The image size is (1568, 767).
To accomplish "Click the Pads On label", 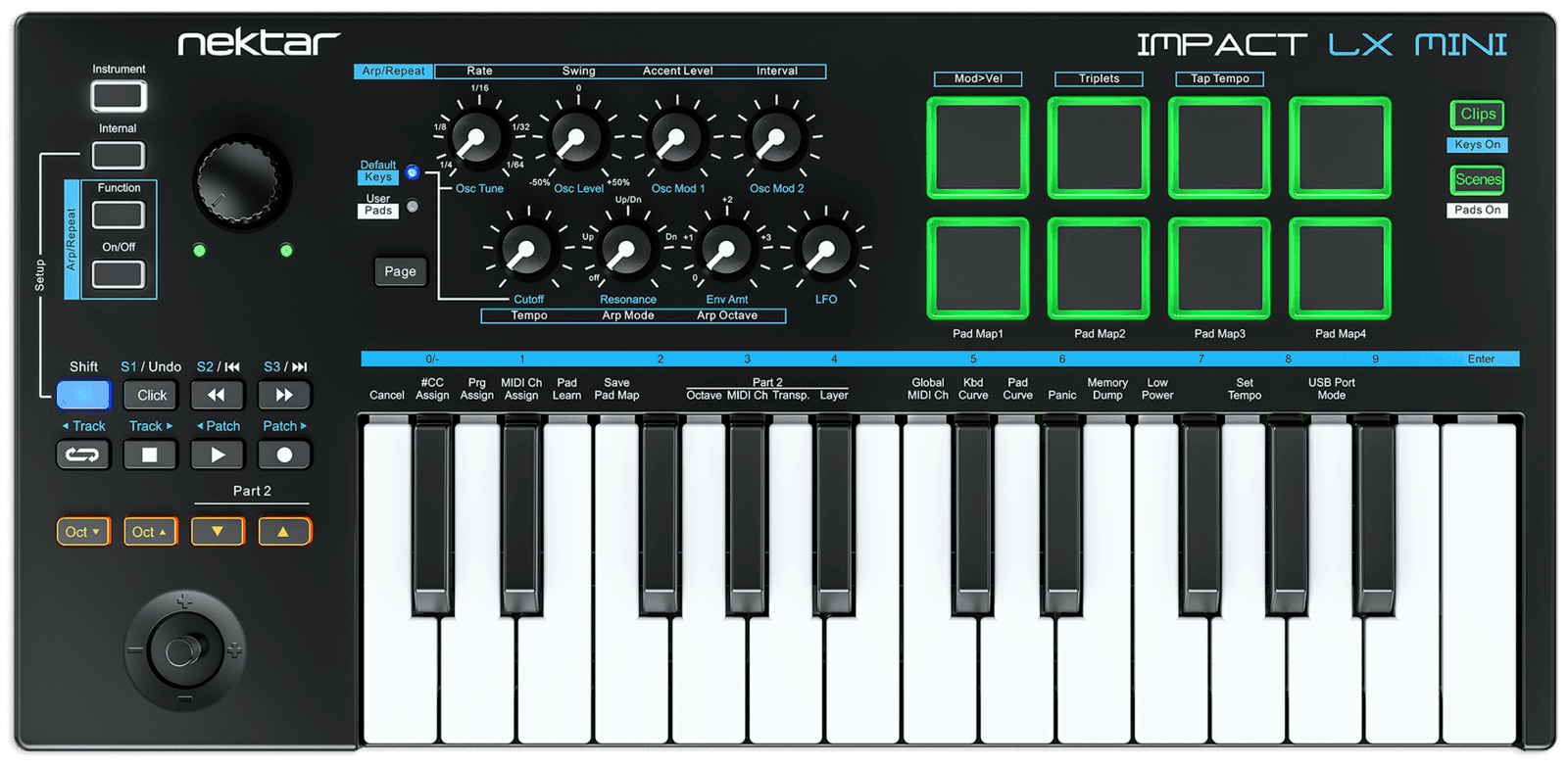I will point(1477,210).
